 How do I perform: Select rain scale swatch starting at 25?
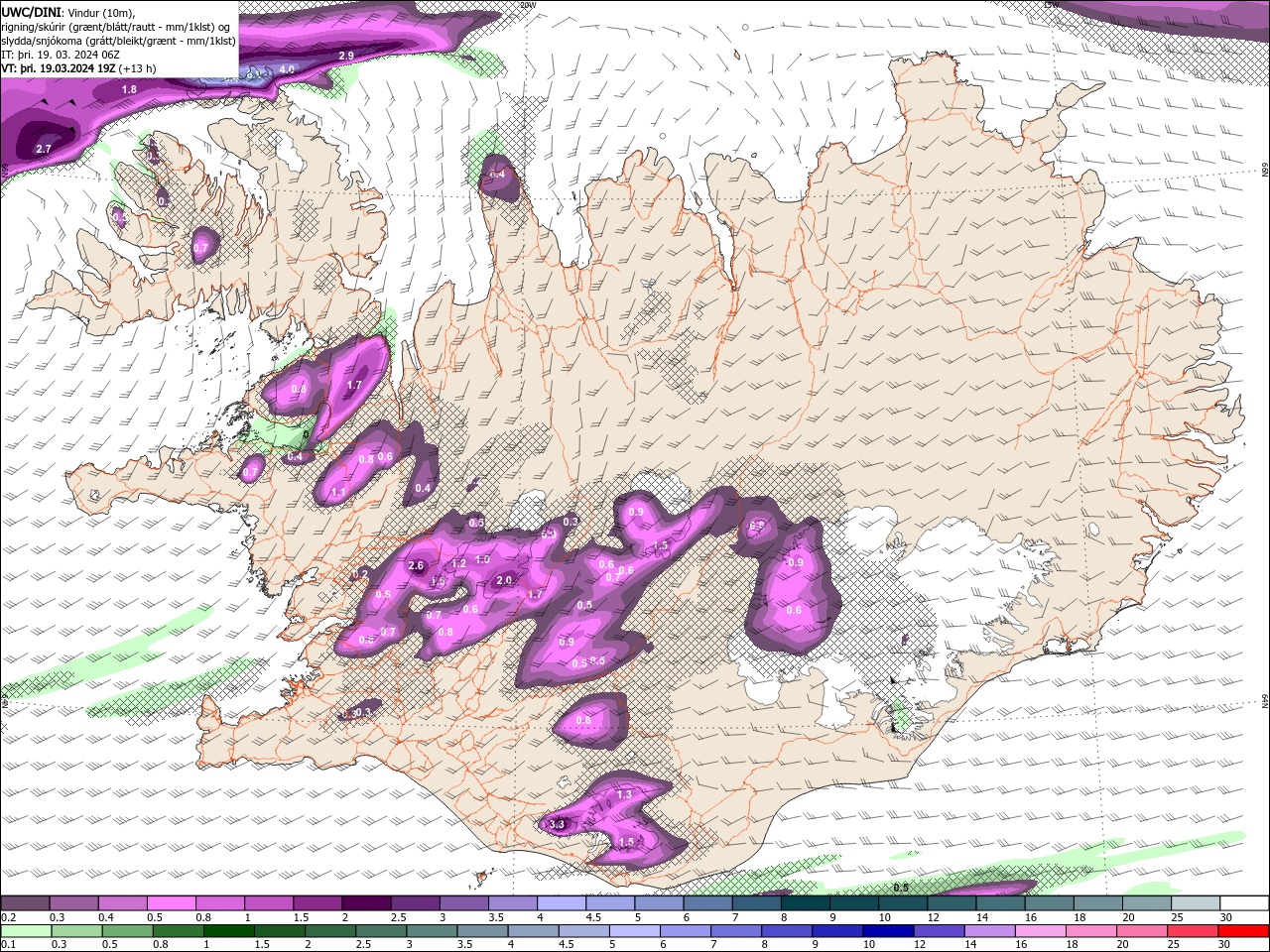1193,931
